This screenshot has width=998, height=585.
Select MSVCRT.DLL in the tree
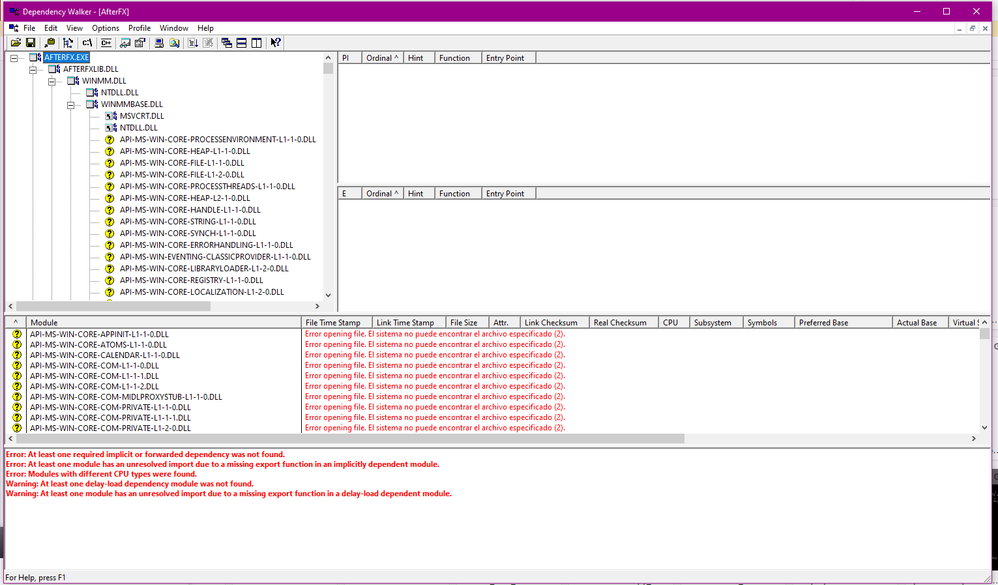(x=141, y=116)
